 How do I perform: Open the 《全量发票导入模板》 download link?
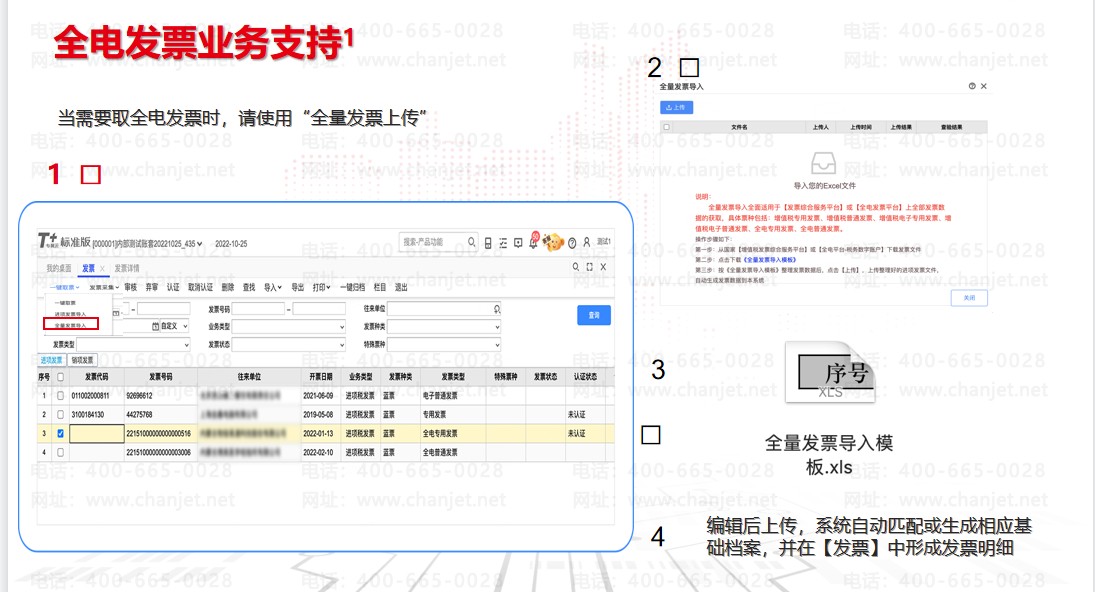click(x=769, y=260)
